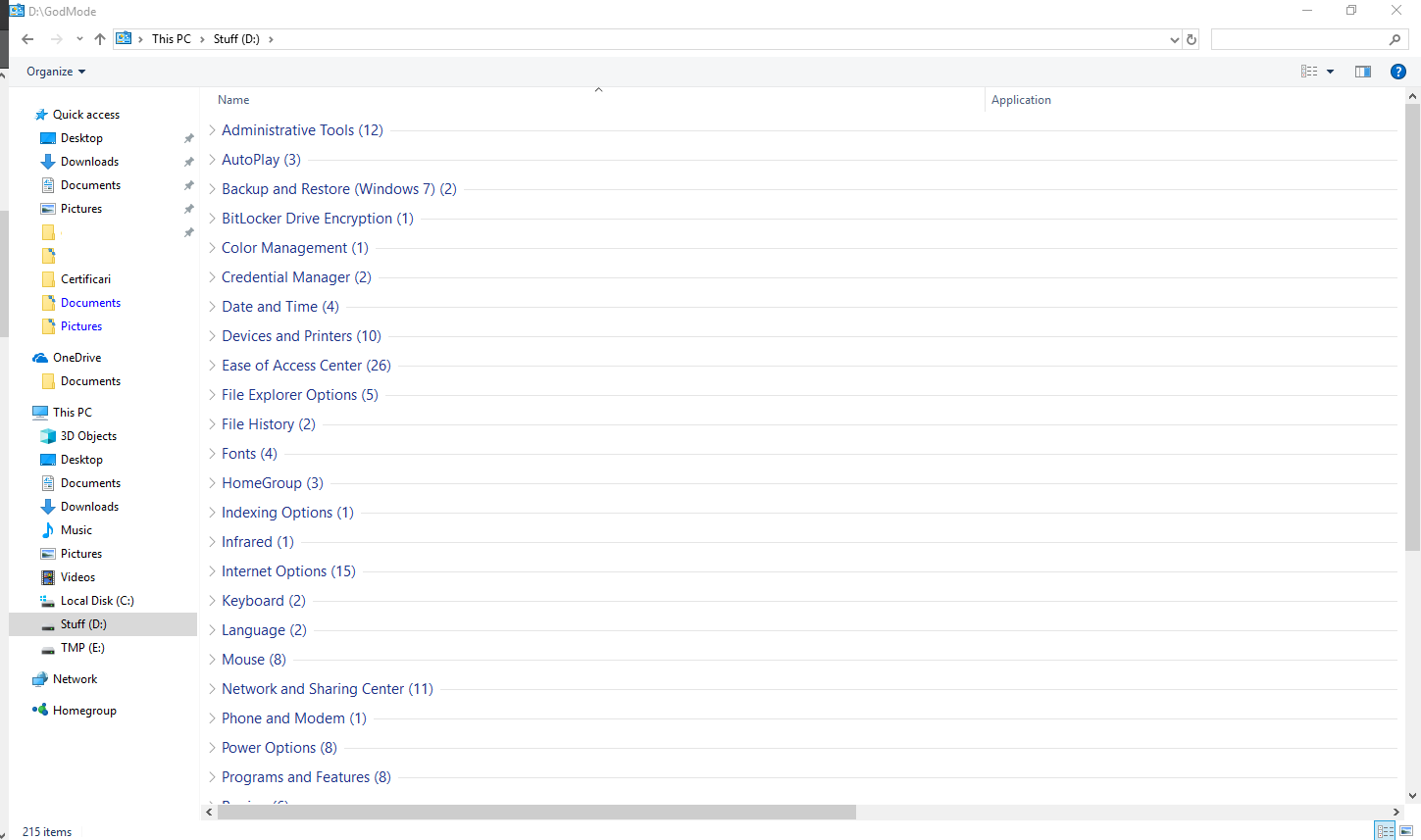The image size is (1421, 840).
Task: Open the recent locations dropdown arrow
Action: pos(79,39)
